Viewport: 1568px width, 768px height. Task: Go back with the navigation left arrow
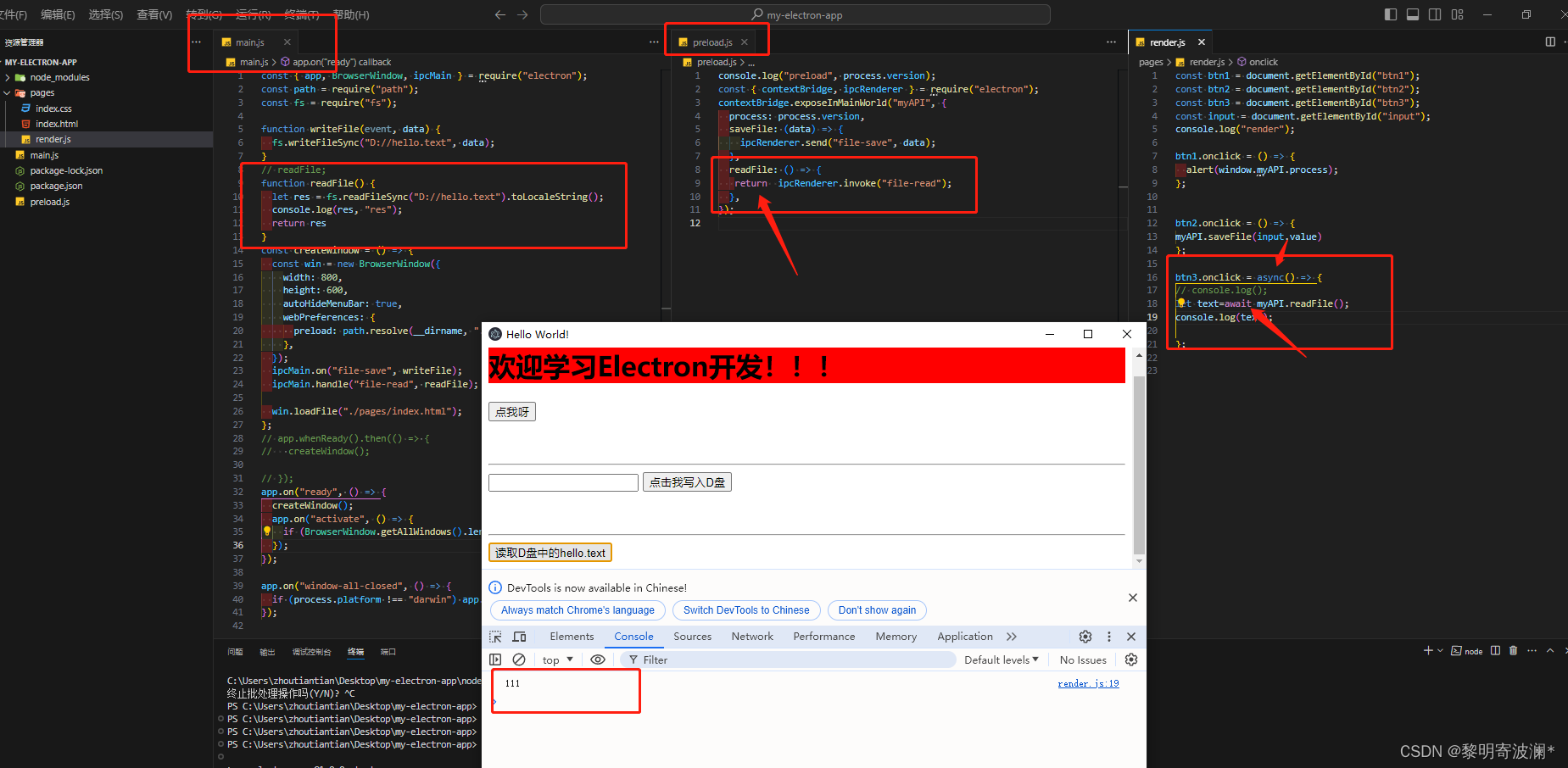[500, 14]
